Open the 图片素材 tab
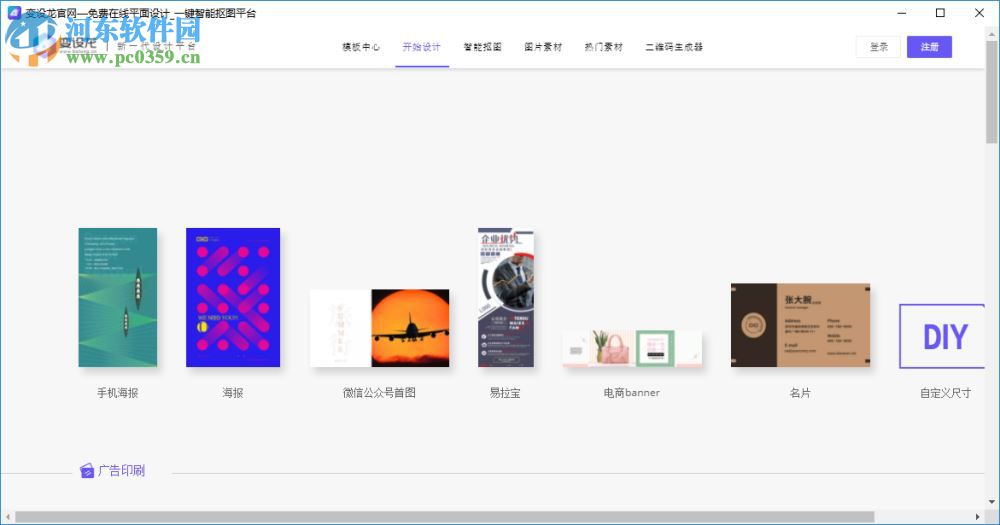This screenshot has width=1000, height=525. coord(543,47)
